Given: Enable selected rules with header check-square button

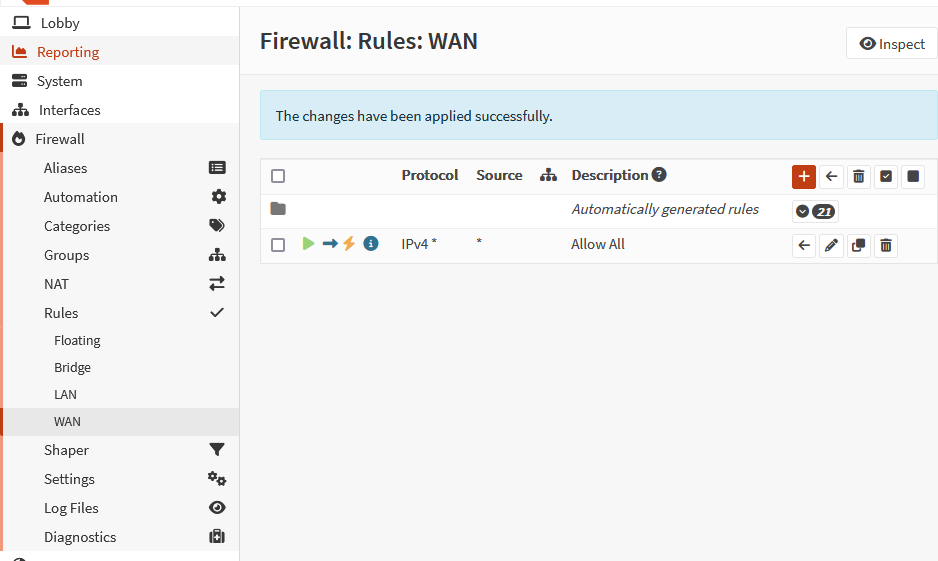Looking at the screenshot, I should 885,177.
